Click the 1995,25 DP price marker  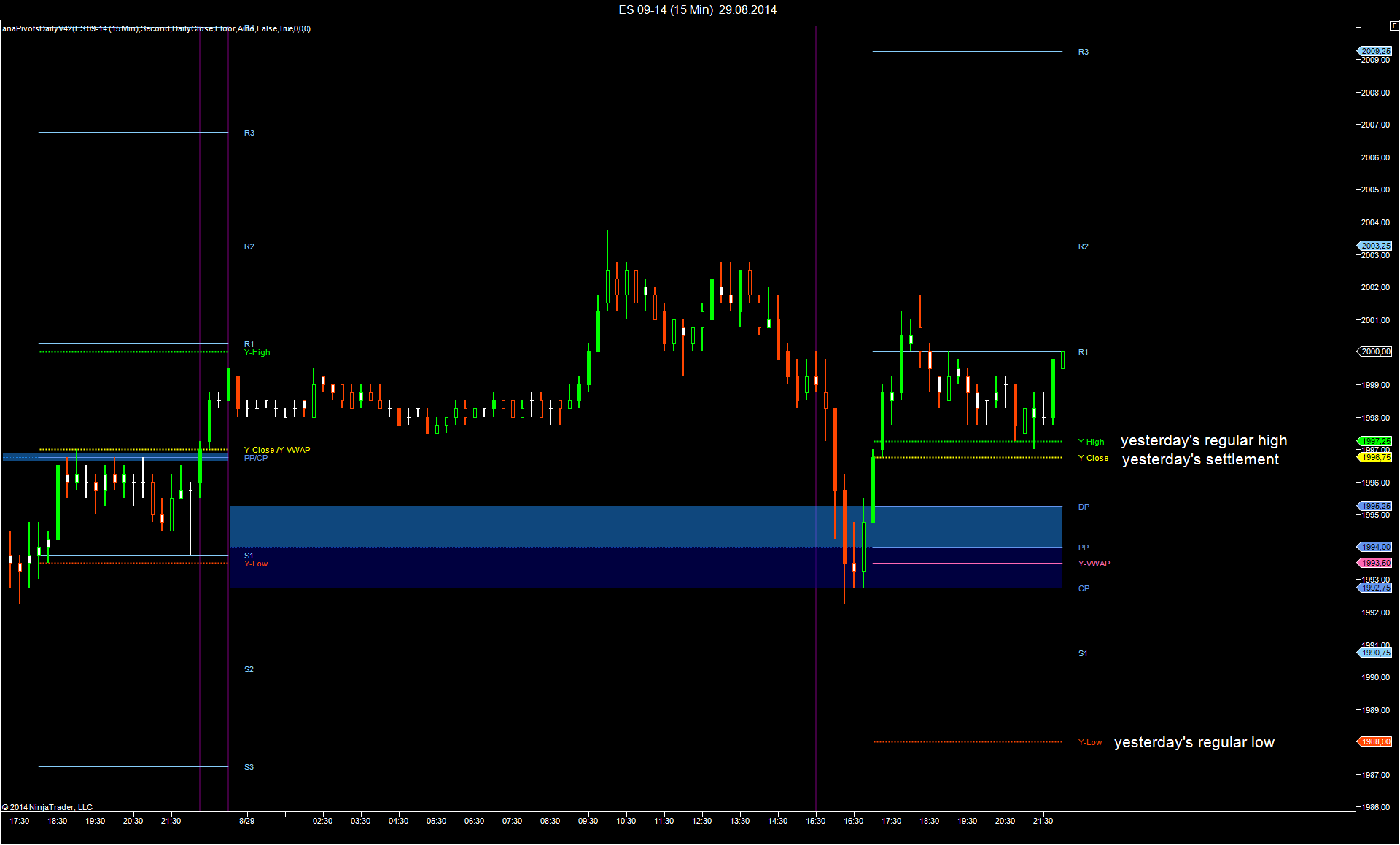click(1375, 506)
